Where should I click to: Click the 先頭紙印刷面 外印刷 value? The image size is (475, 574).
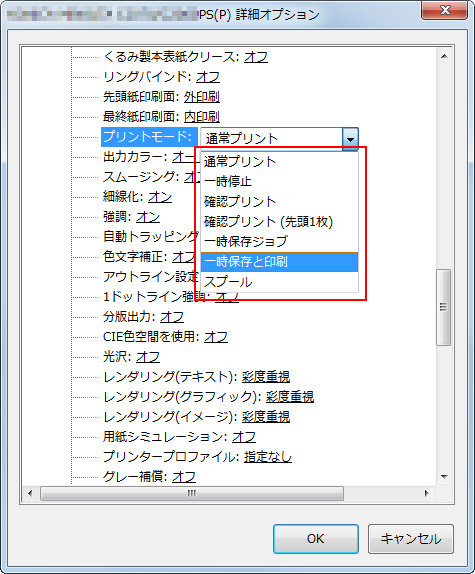pyautogui.click(x=202, y=97)
